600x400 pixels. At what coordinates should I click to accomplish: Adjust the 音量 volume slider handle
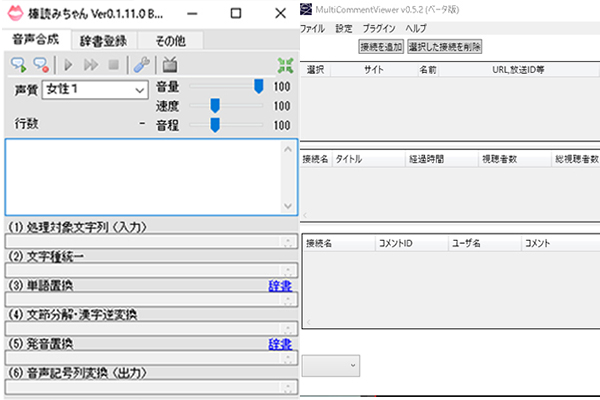click(259, 87)
